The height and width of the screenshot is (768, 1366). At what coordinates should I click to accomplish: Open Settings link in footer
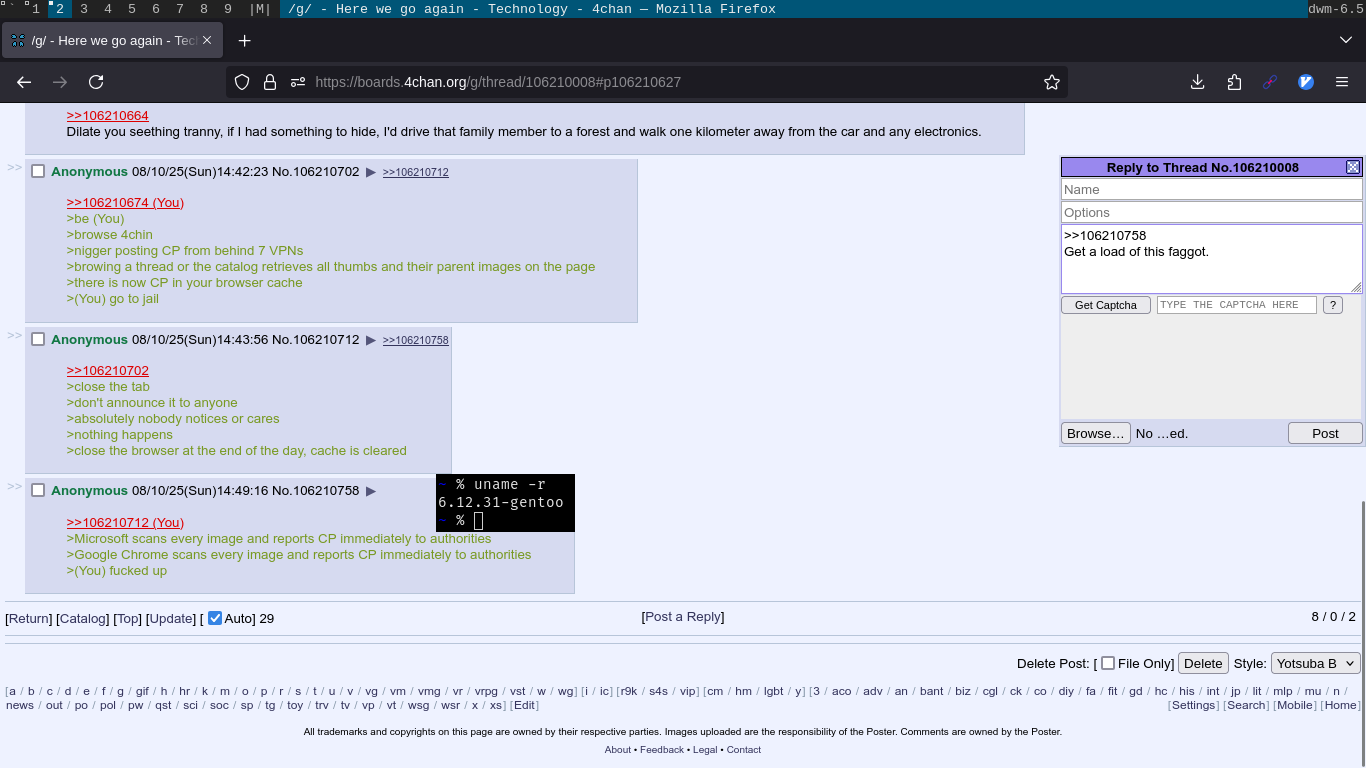pyautogui.click(x=1193, y=705)
